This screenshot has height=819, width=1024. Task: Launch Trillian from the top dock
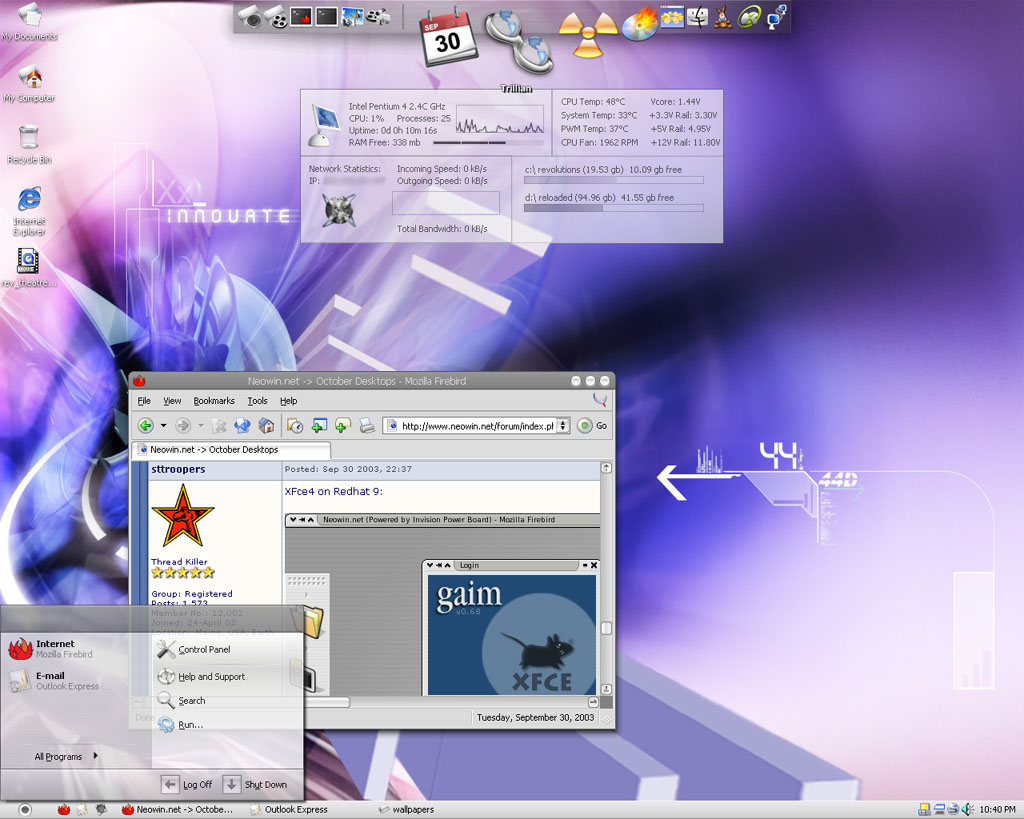click(517, 42)
